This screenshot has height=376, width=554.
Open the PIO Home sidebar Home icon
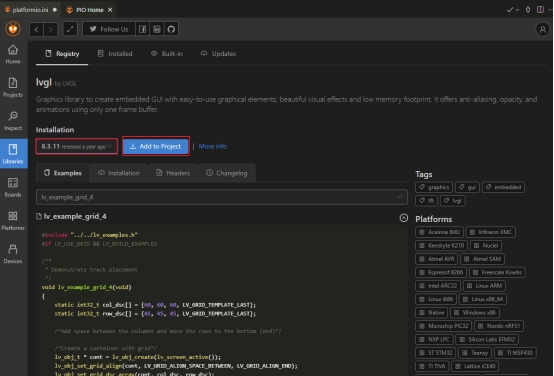point(13,54)
